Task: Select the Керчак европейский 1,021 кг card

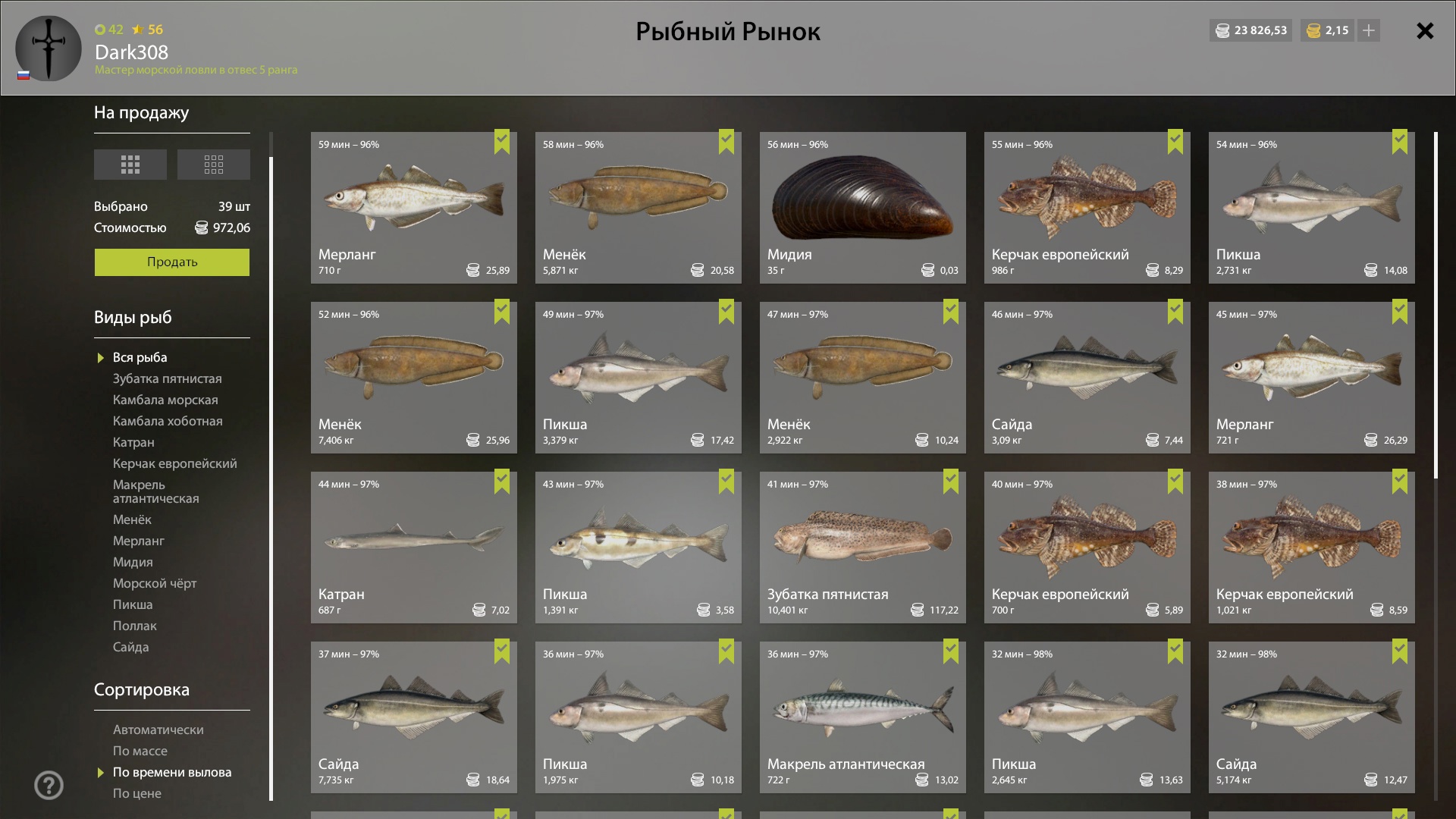Action: (1312, 548)
